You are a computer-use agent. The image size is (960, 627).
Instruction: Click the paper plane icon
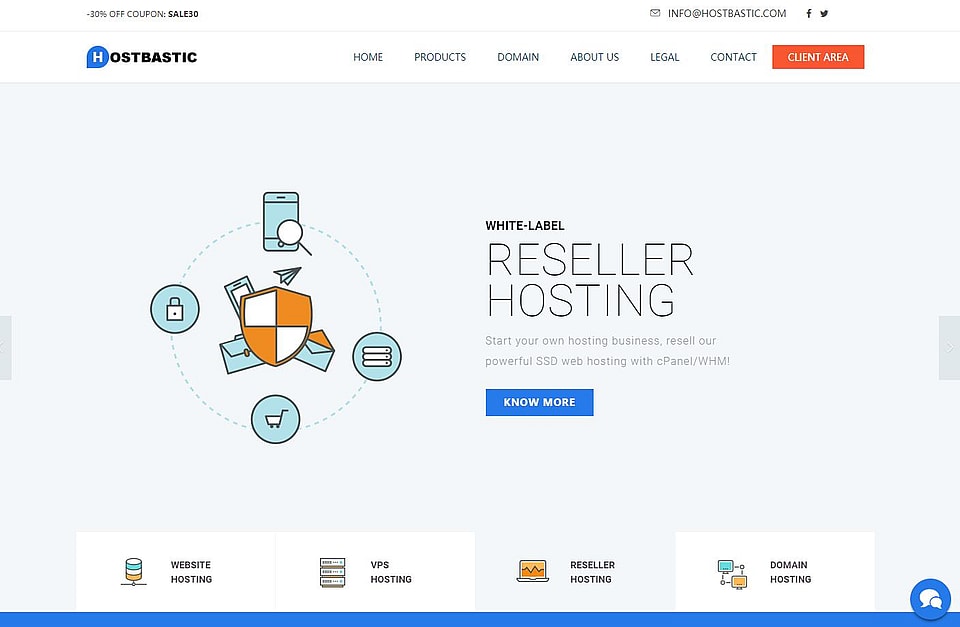[287, 276]
